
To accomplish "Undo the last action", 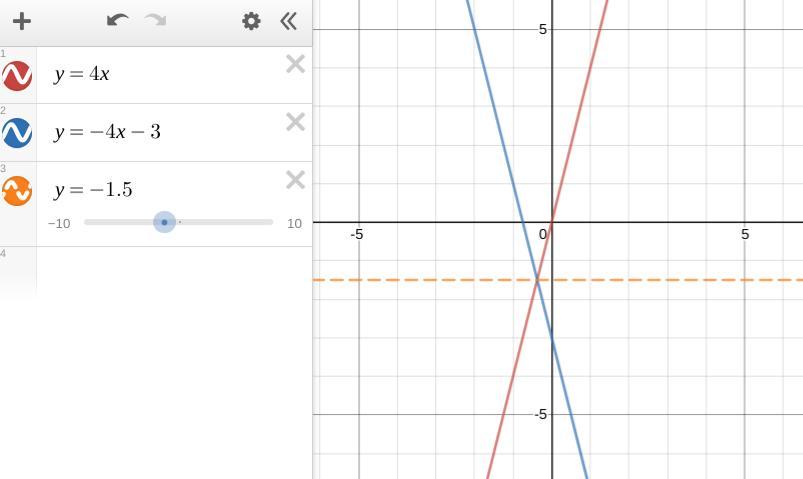I will (117, 20).
